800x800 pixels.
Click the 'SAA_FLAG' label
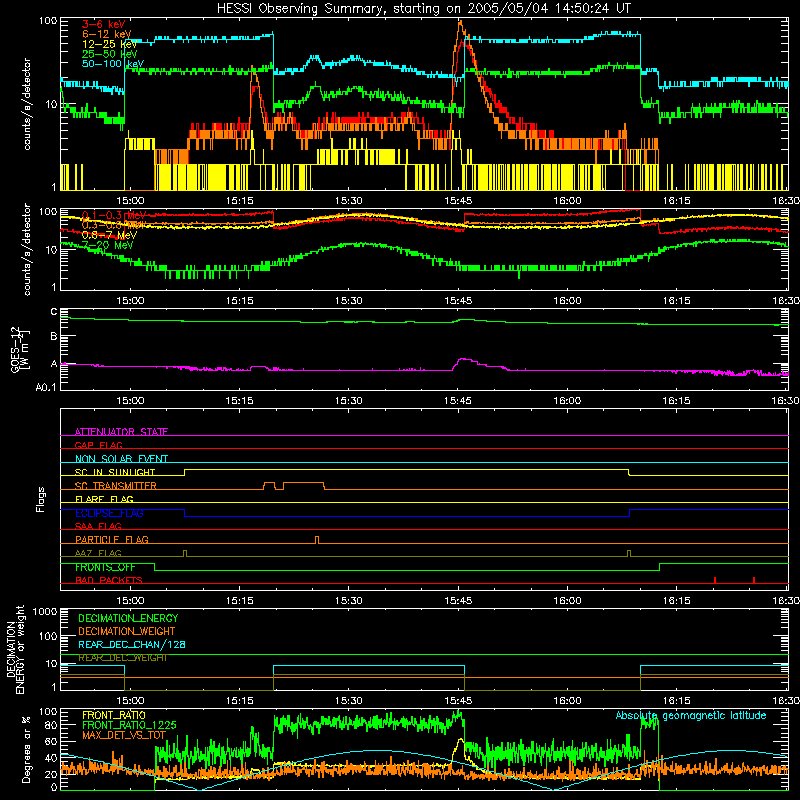tap(98, 526)
